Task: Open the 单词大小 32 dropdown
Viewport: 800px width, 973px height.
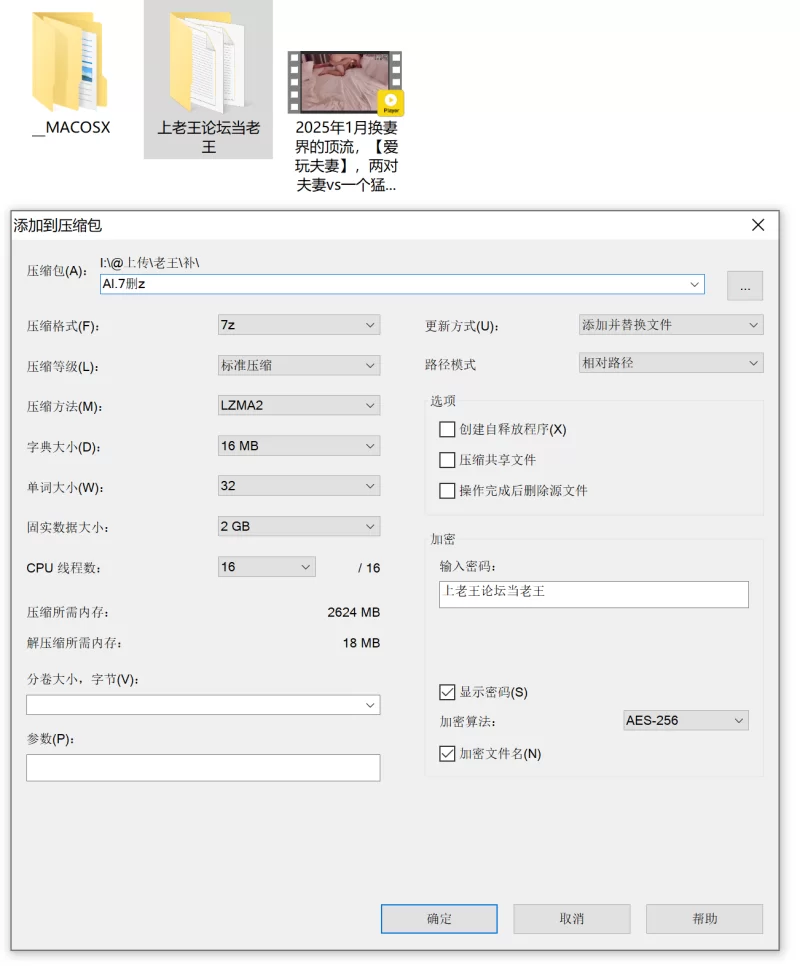Action: (x=299, y=486)
